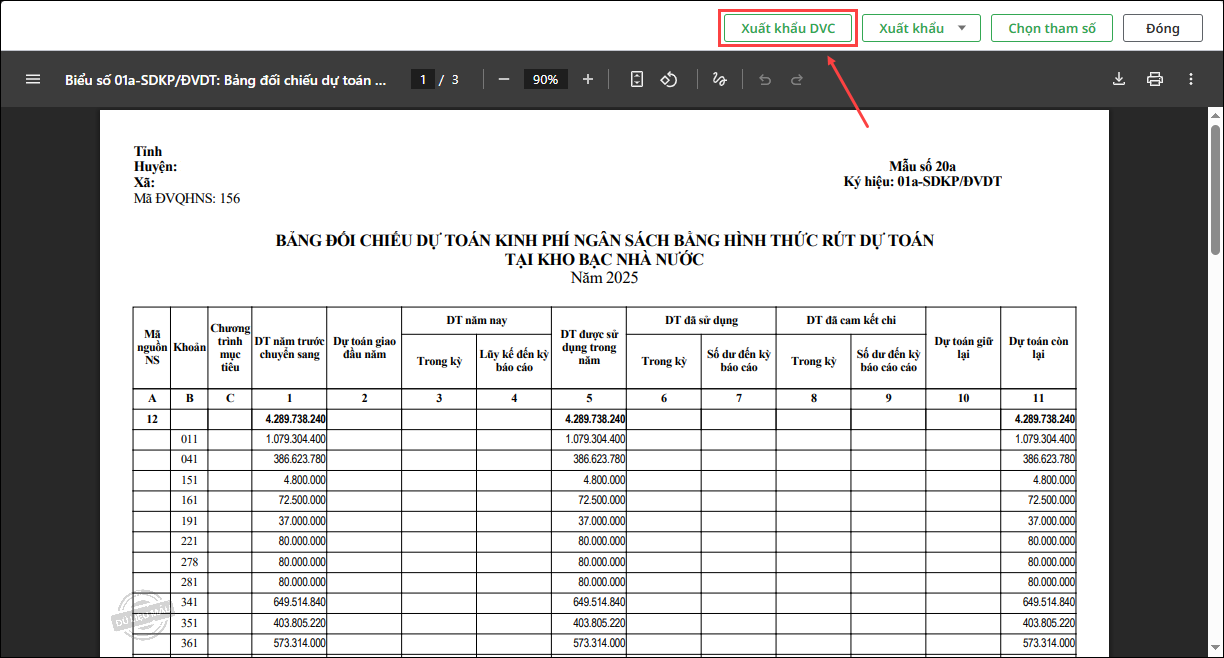Click Khoản cell 161

[189, 500]
